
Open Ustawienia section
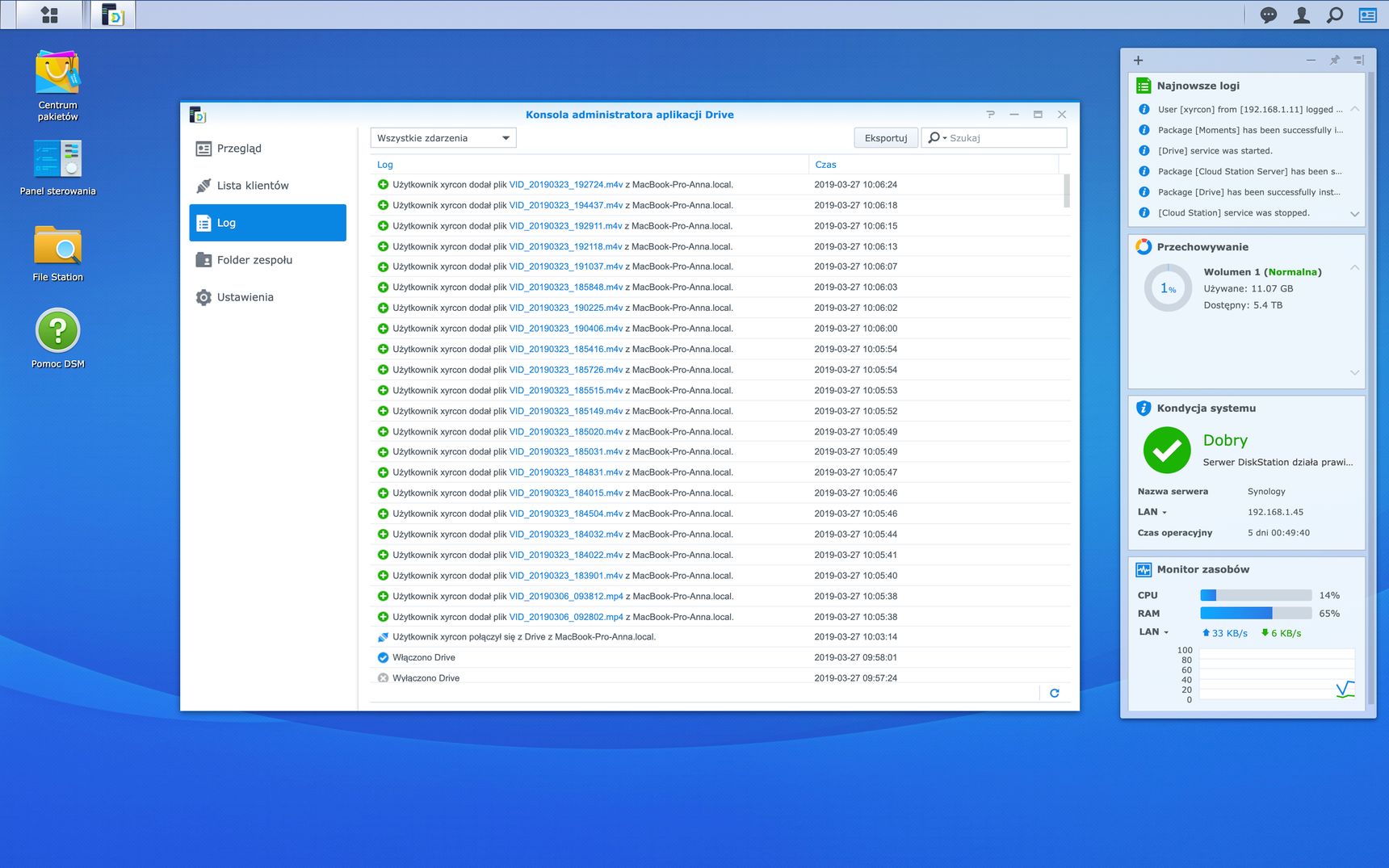(x=267, y=297)
